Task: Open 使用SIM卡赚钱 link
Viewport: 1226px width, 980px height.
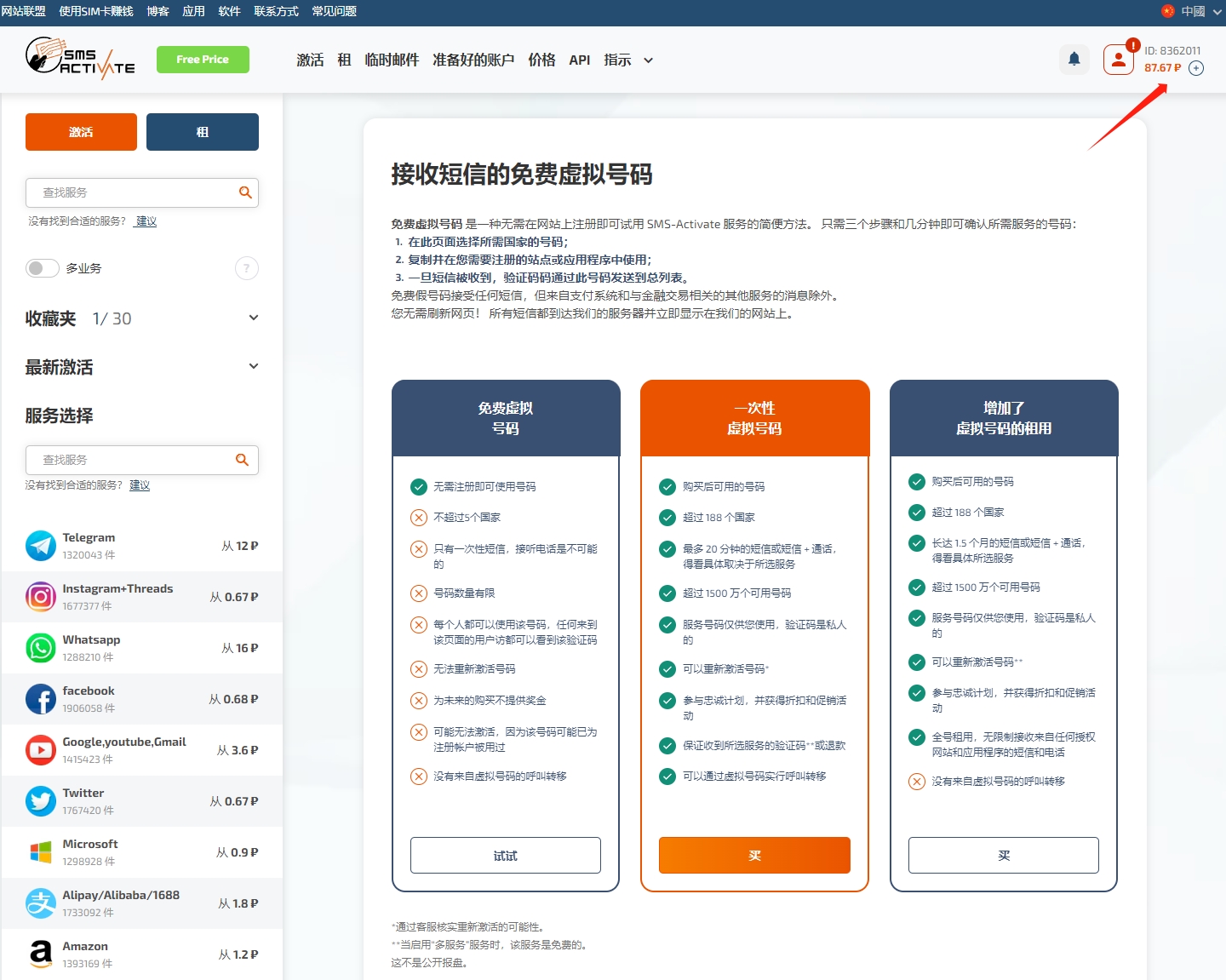Action: [x=96, y=11]
